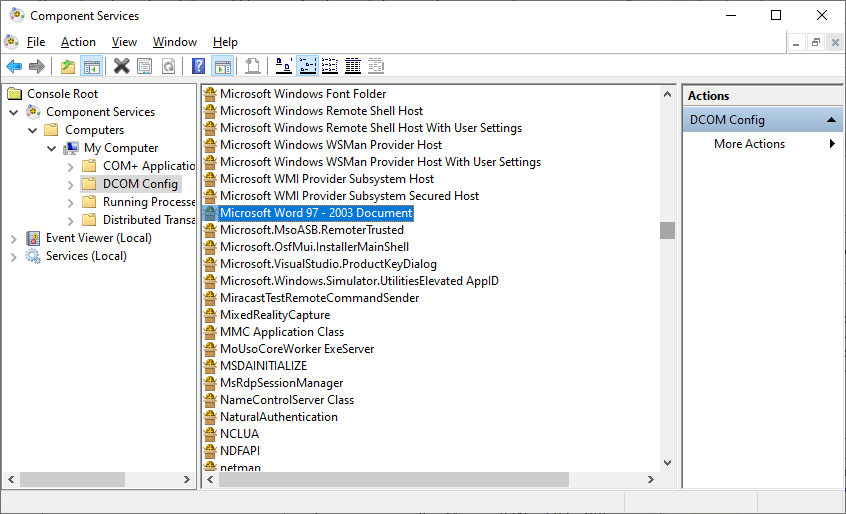
Task: Collapse the DCOM Config actions section
Action: point(831,120)
